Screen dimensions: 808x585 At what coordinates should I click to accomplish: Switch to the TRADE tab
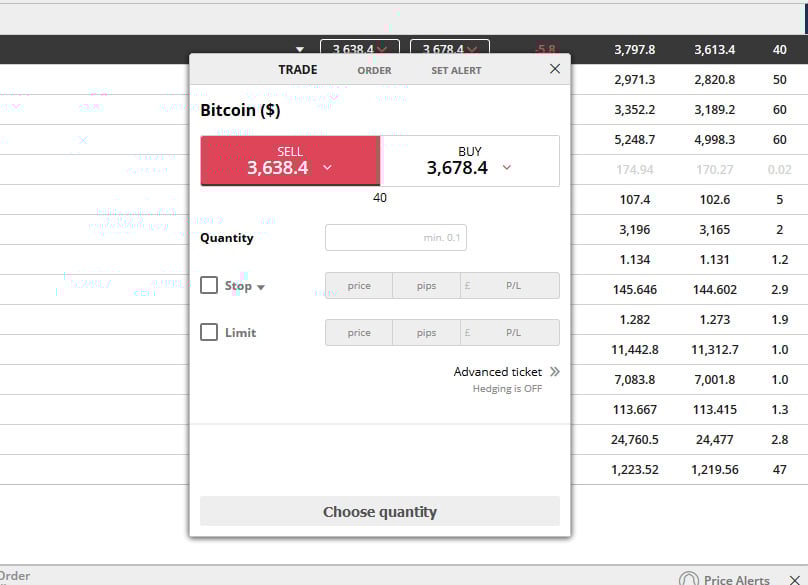(298, 70)
